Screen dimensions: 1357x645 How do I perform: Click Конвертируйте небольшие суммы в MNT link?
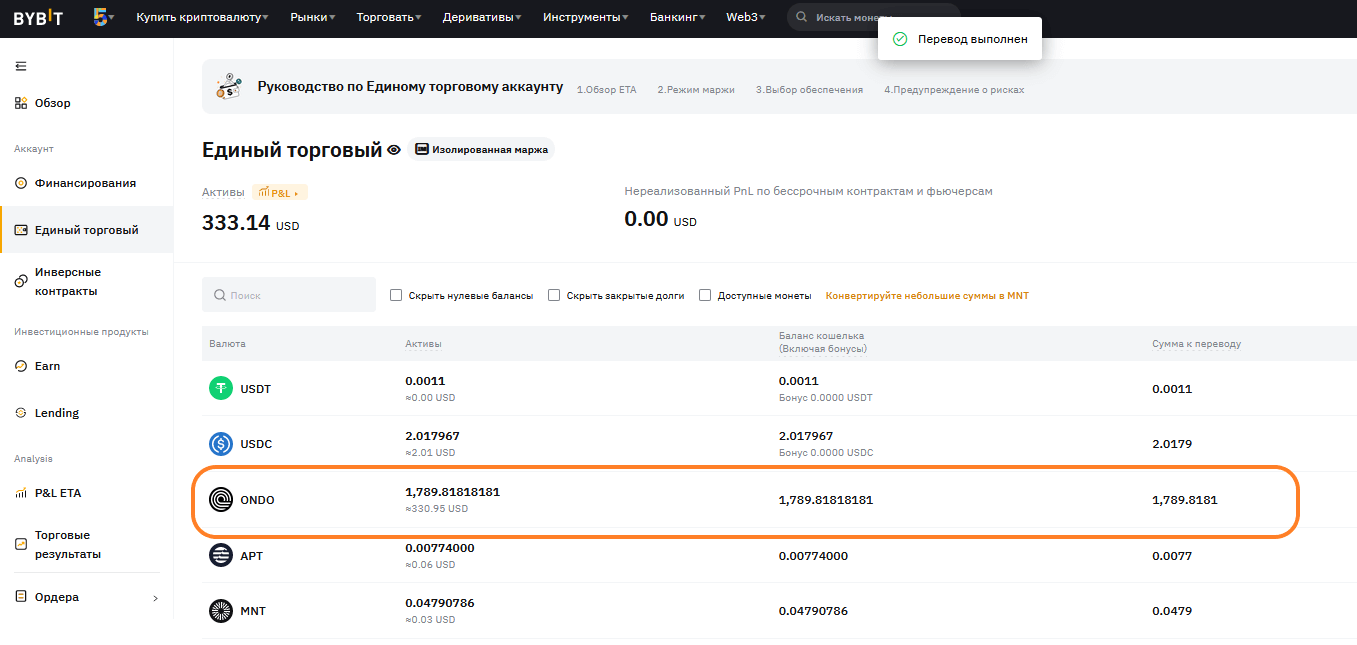927,296
